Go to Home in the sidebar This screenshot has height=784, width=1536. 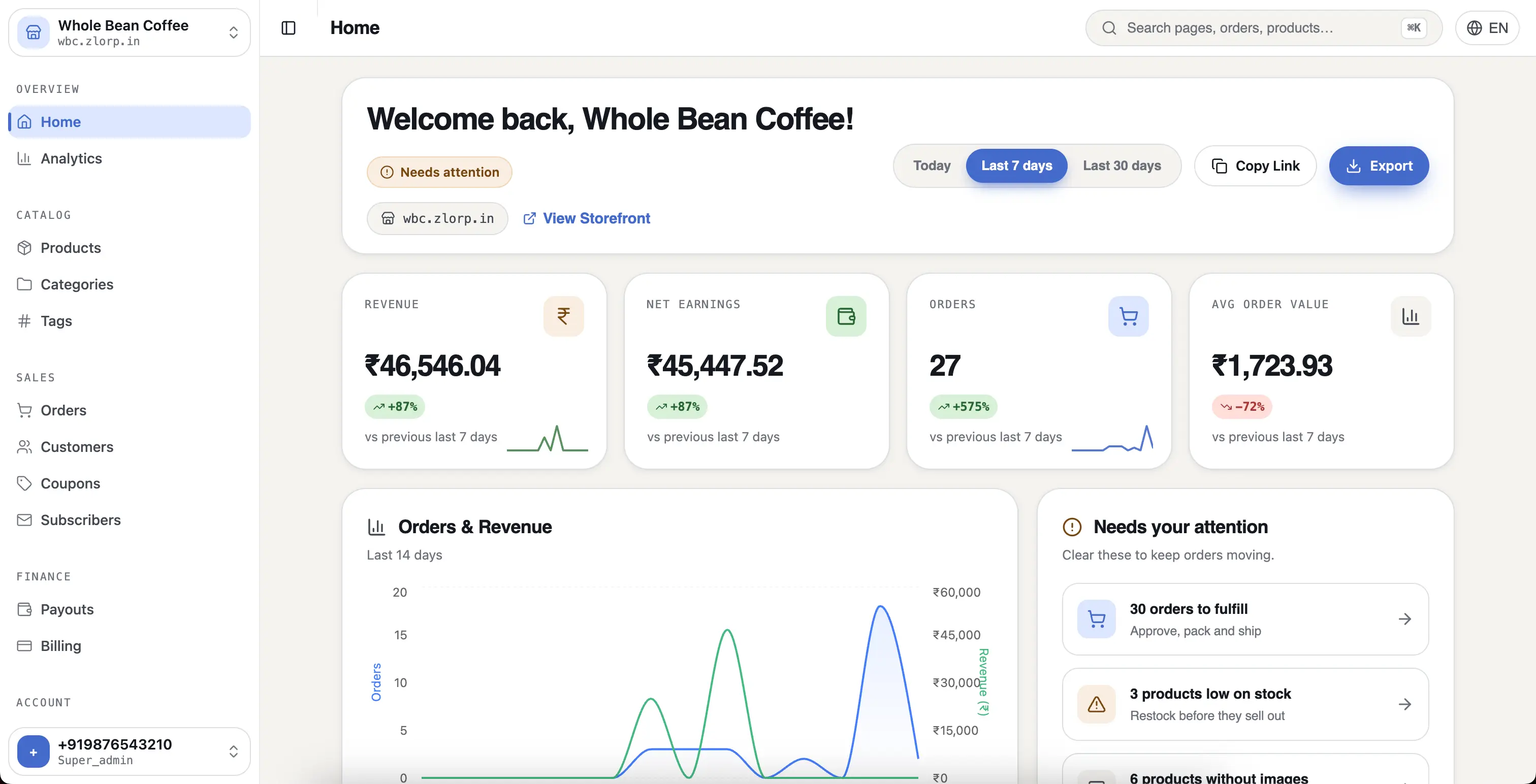(x=130, y=122)
